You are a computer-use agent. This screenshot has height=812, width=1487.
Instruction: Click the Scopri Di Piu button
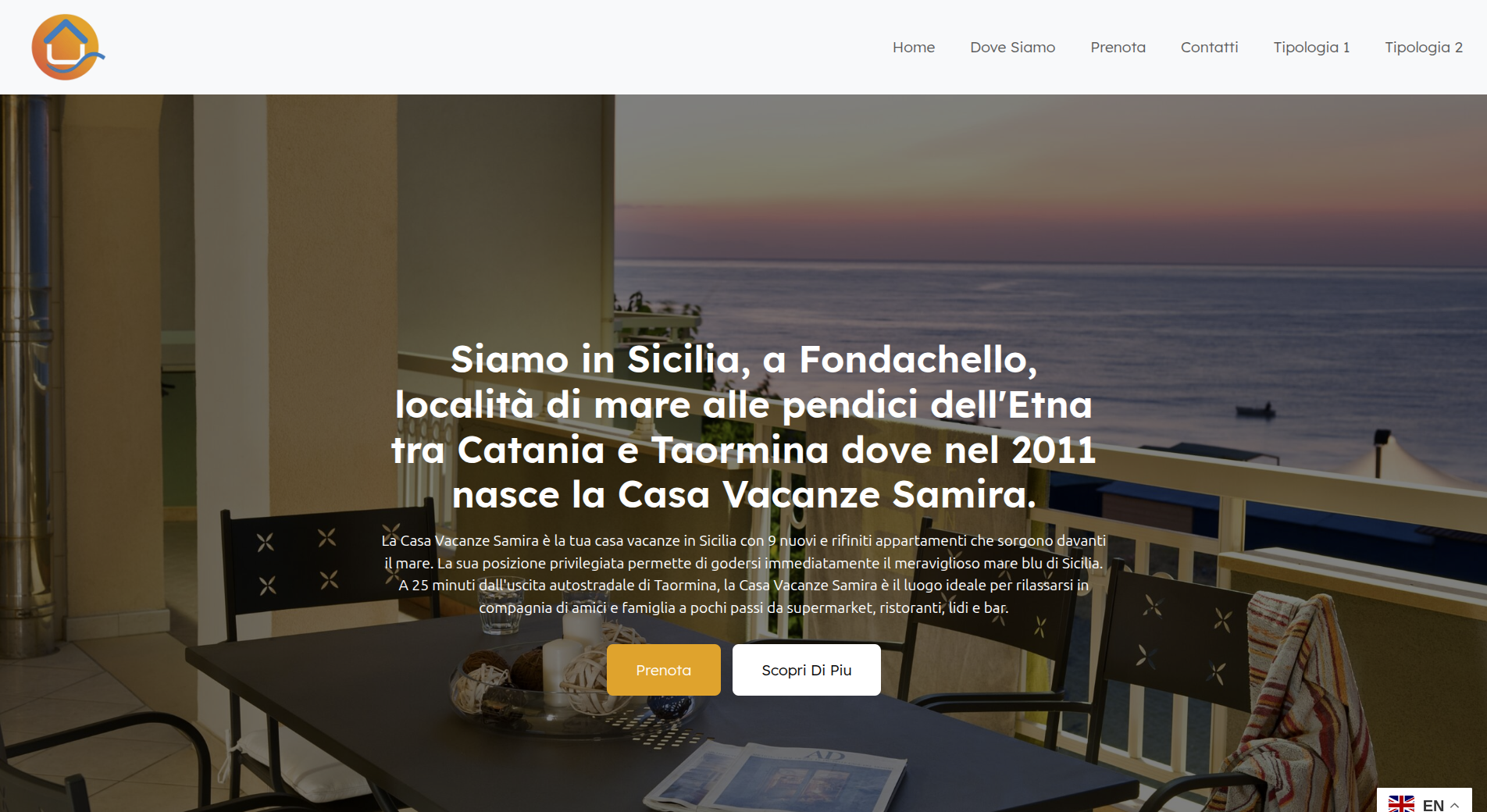[807, 670]
